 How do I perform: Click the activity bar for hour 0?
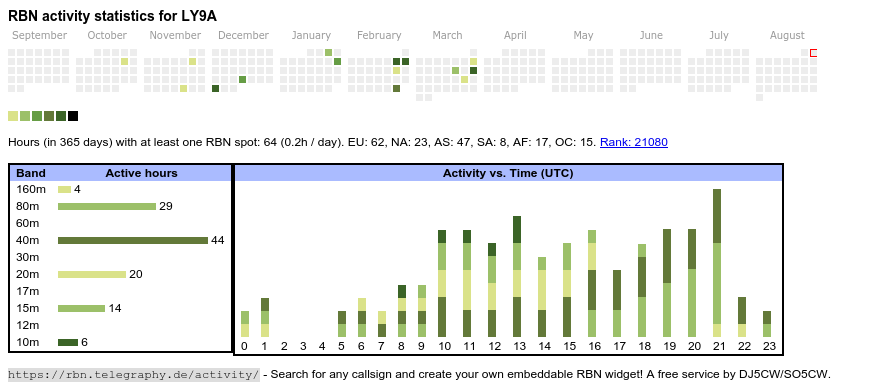[245, 324]
